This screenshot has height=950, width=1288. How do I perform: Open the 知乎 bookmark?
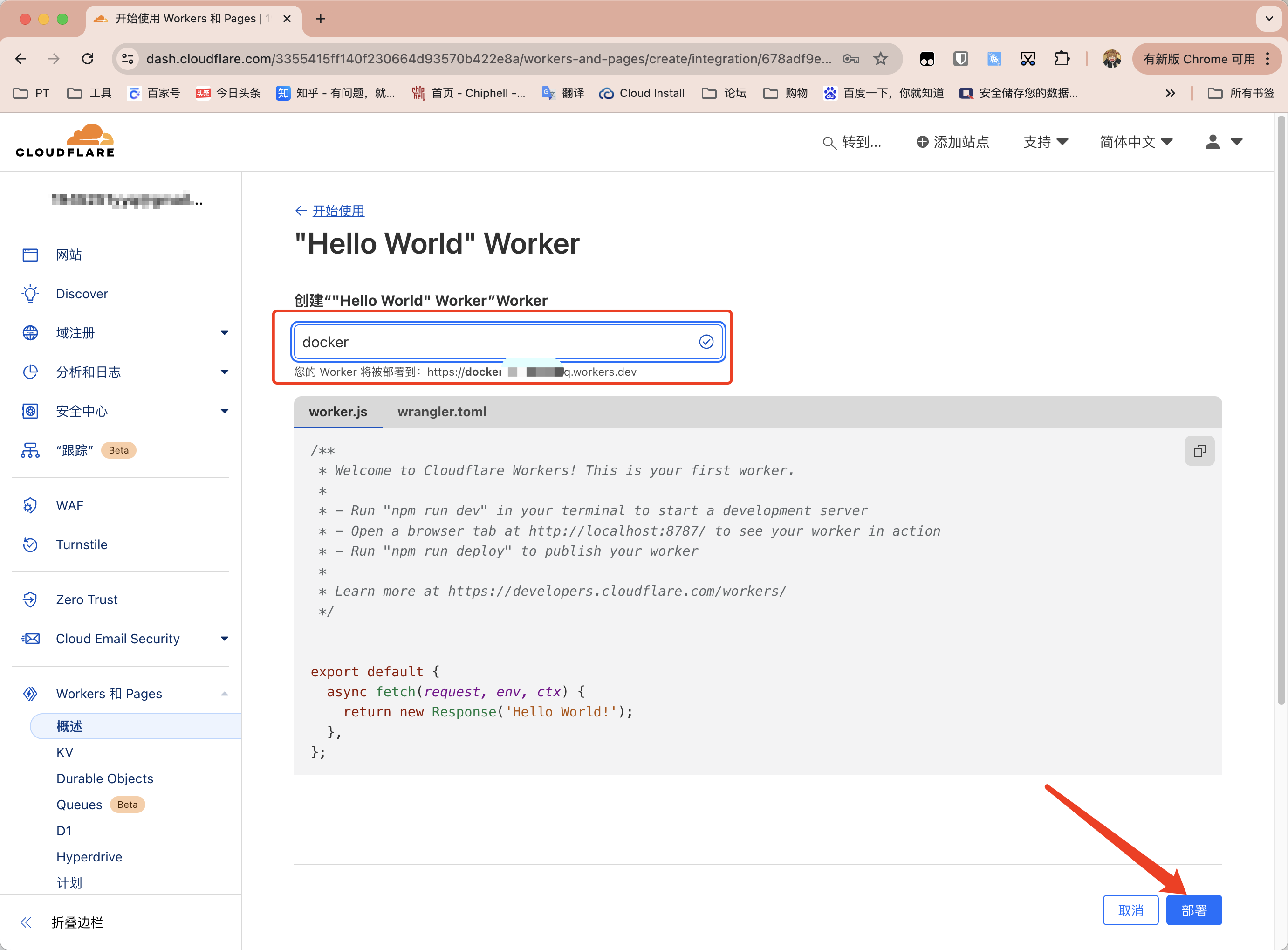335,93
